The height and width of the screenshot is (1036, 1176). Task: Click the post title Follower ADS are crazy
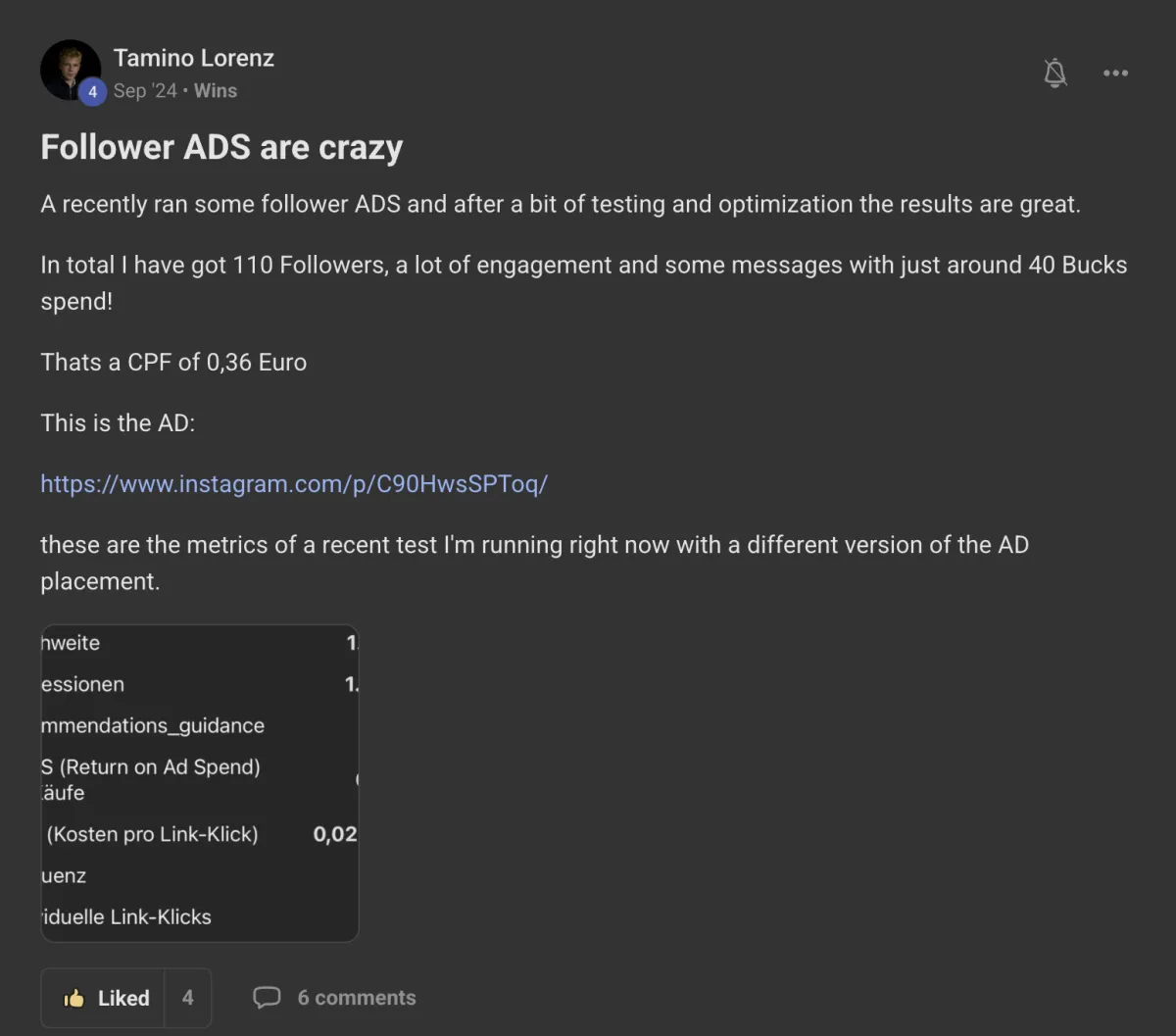click(221, 147)
